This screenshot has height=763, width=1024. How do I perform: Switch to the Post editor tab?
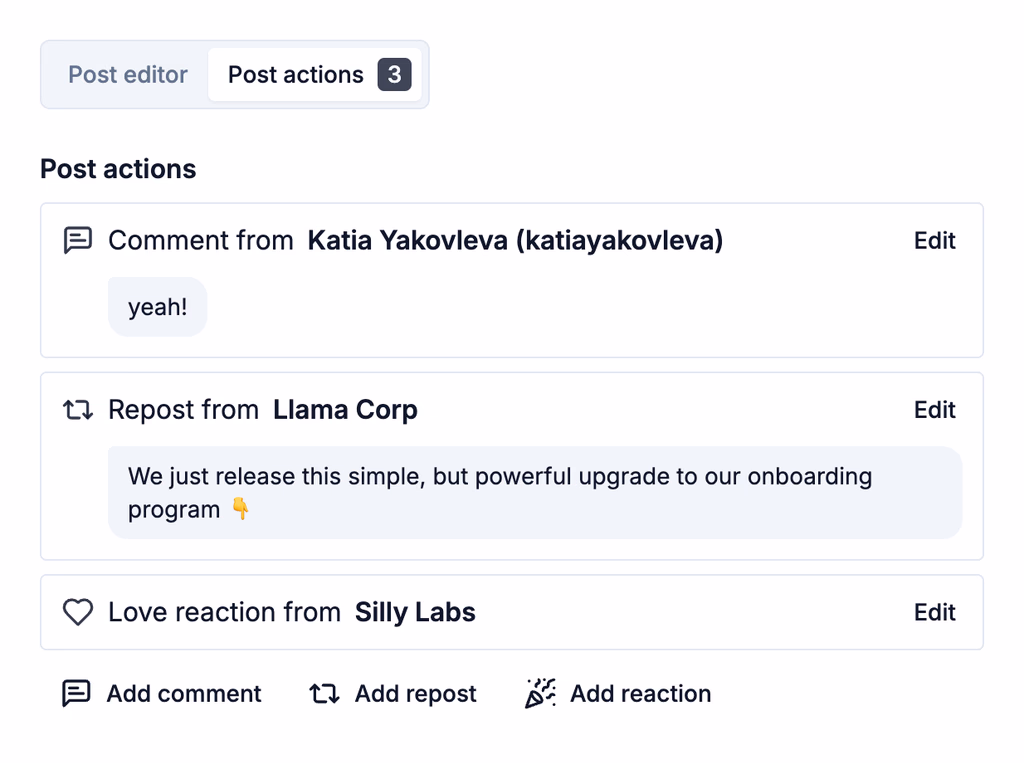click(x=128, y=75)
